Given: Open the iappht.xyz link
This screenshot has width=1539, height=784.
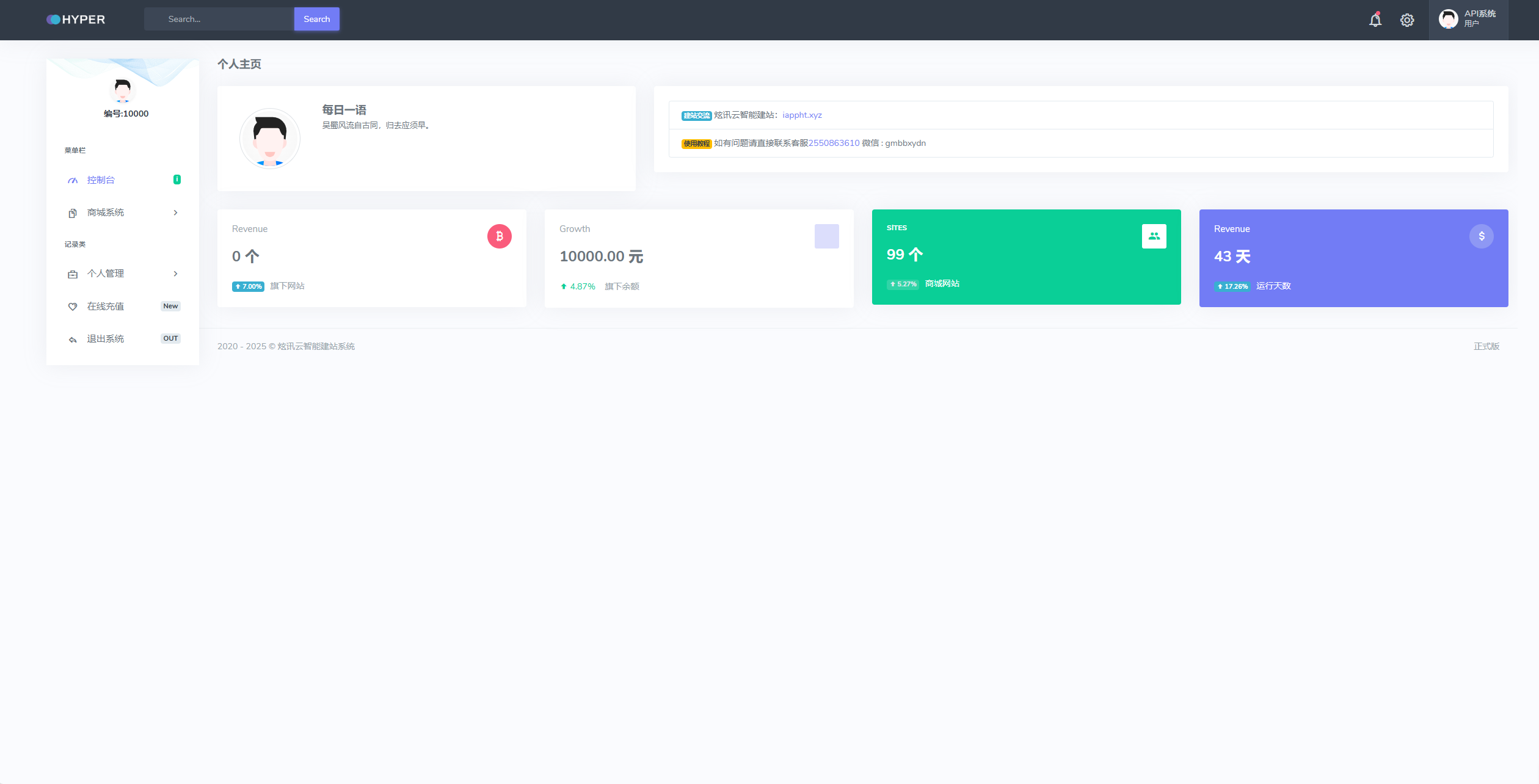Looking at the screenshot, I should click(802, 115).
